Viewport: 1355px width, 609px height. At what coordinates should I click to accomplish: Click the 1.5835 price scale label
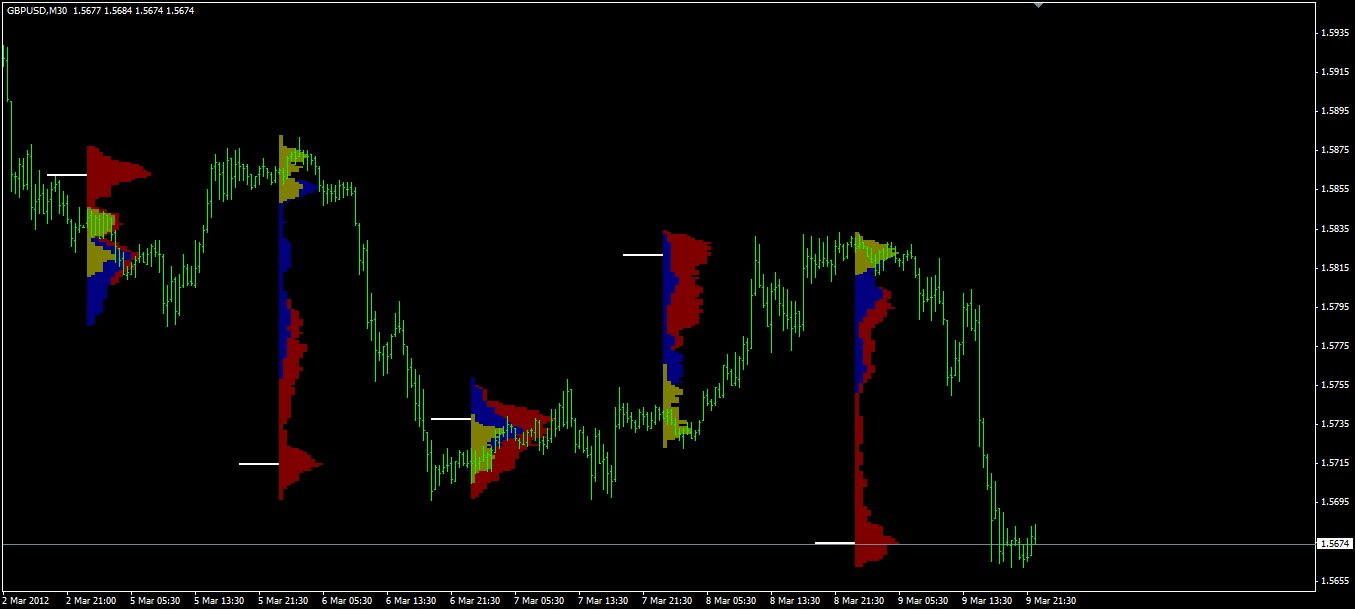[x=1333, y=228]
